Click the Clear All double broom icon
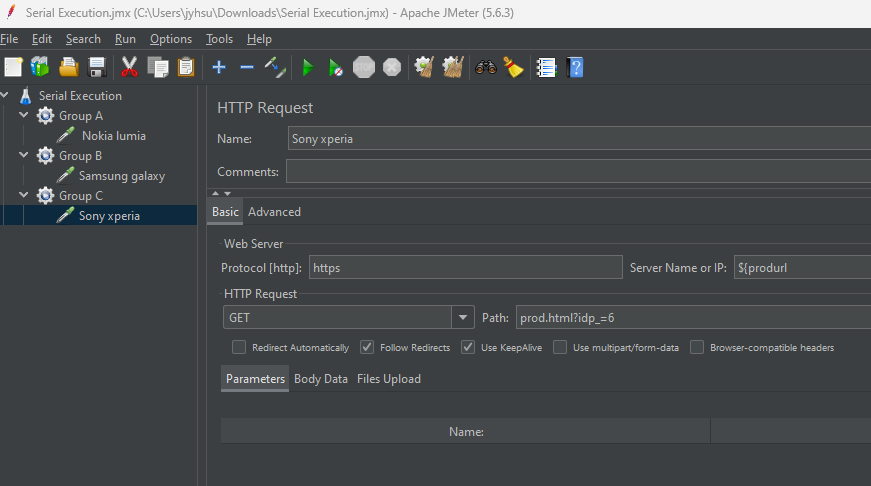The width and height of the screenshot is (871, 486). coord(453,67)
